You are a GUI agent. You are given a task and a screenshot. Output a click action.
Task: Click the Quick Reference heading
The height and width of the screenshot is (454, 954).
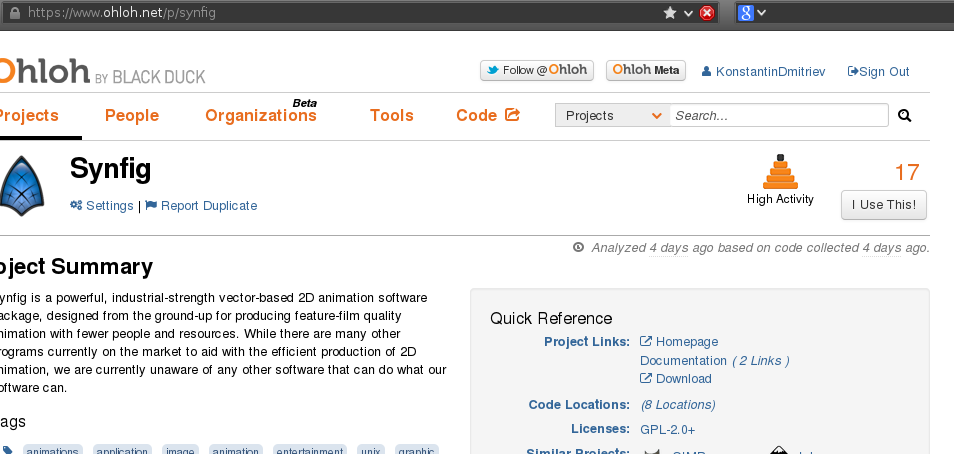(551, 318)
